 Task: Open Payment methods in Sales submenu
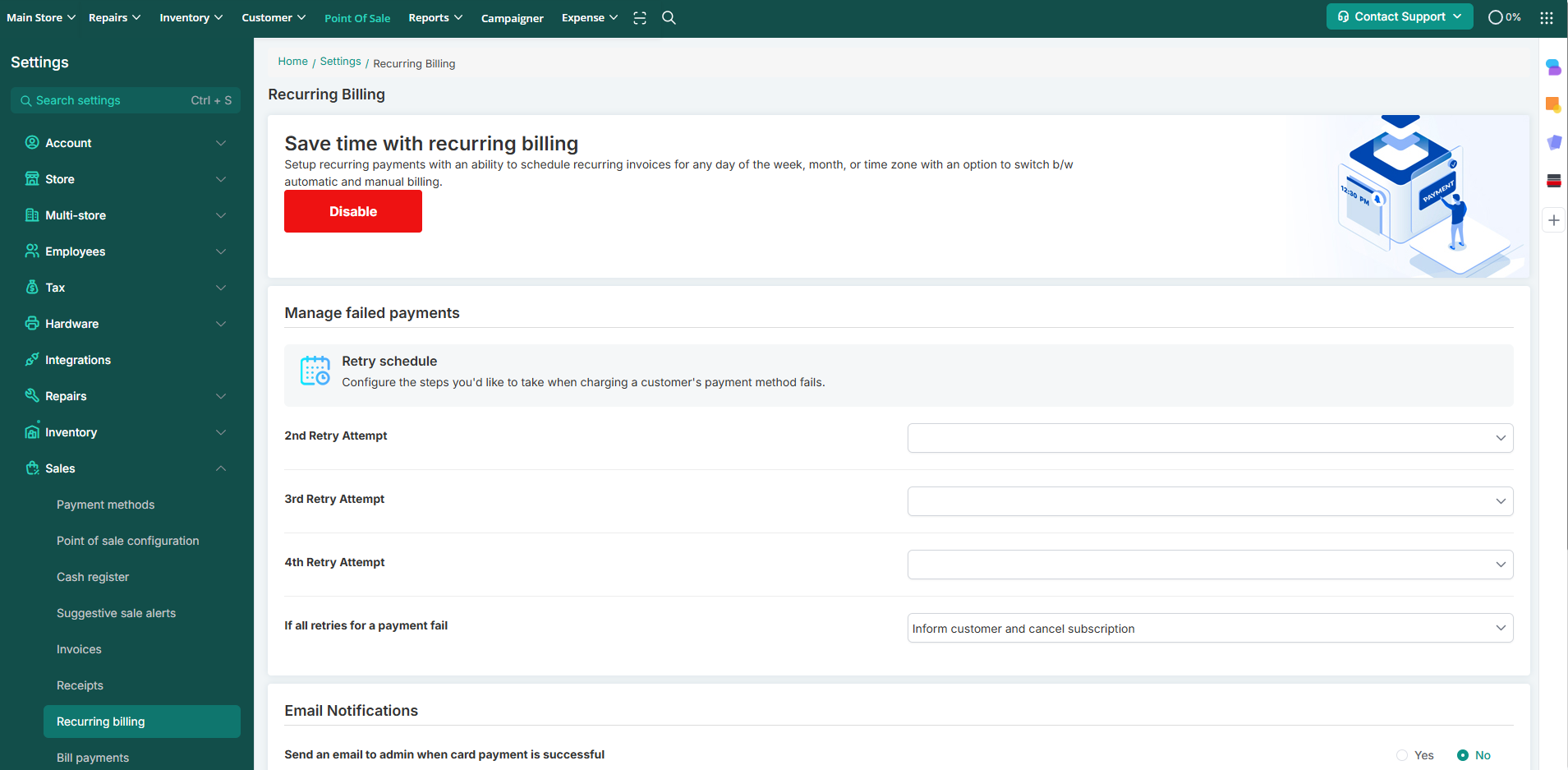click(x=105, y=505)
